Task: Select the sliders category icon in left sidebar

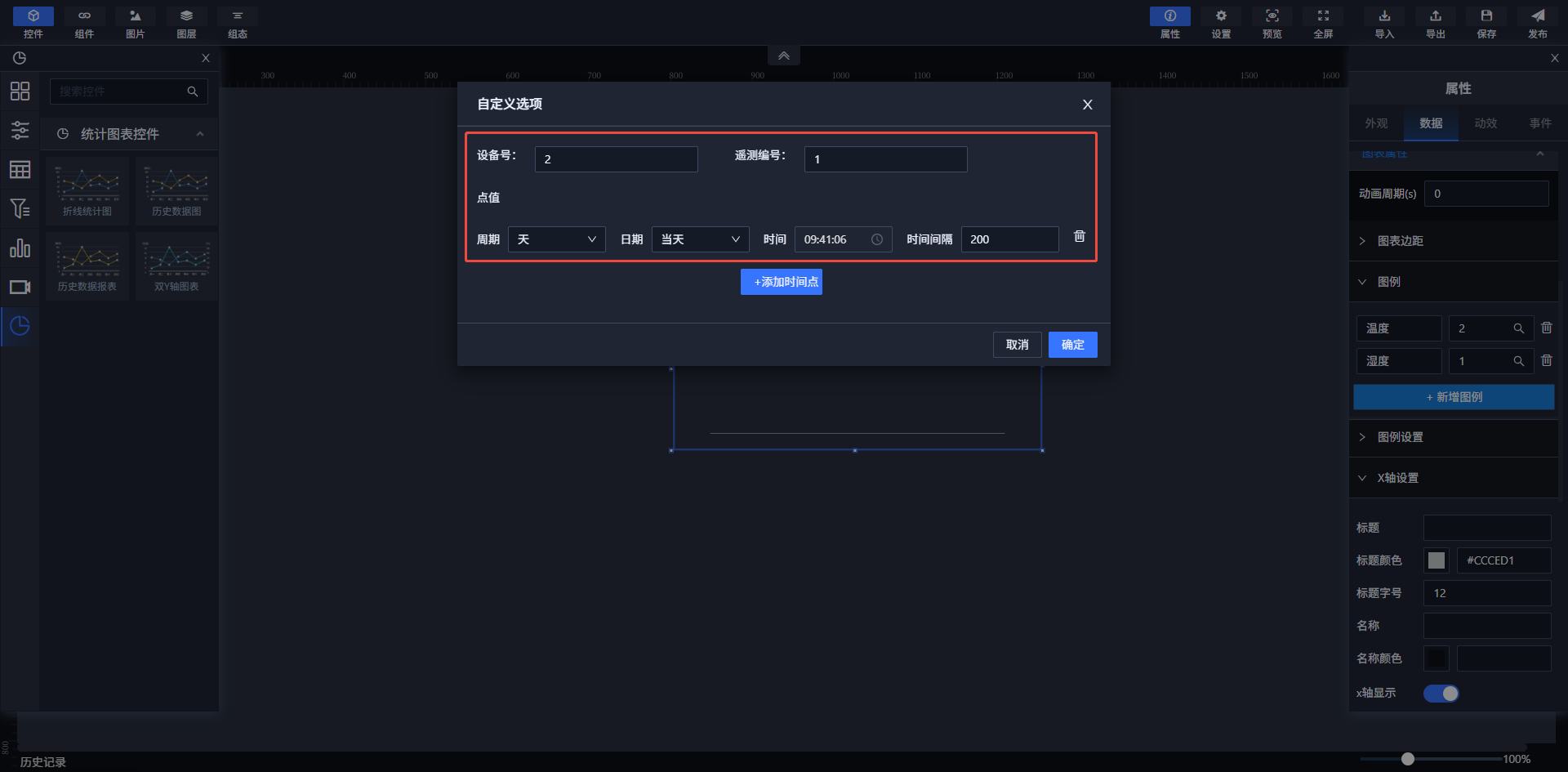Action: click(20, 130)
